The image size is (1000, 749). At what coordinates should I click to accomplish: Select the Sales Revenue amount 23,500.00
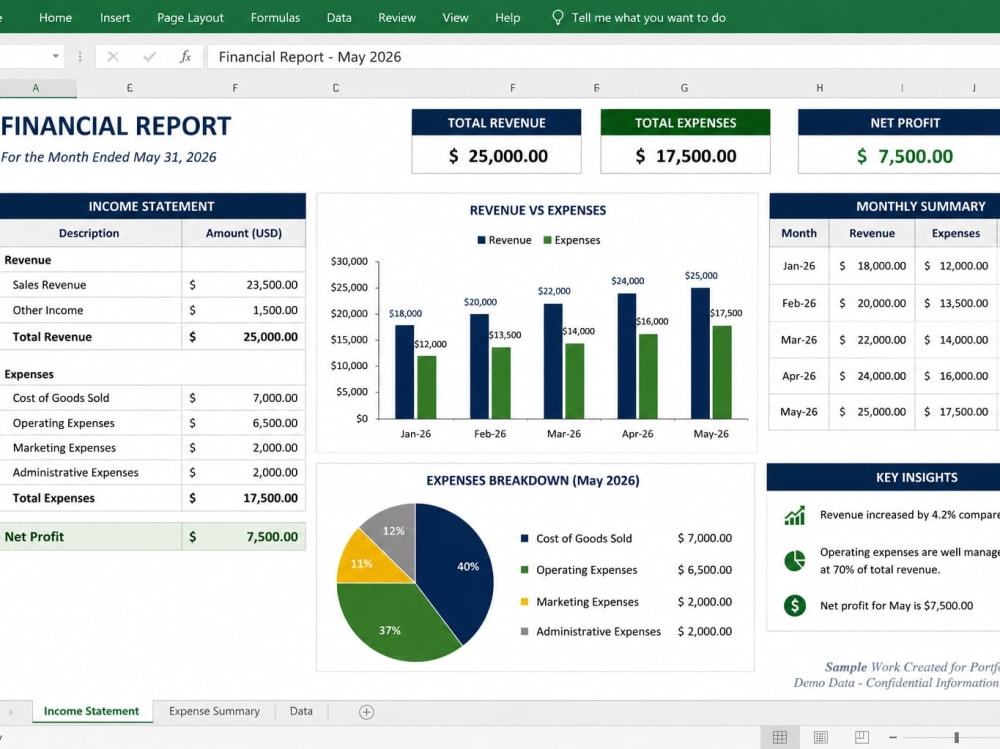[272, 285]
